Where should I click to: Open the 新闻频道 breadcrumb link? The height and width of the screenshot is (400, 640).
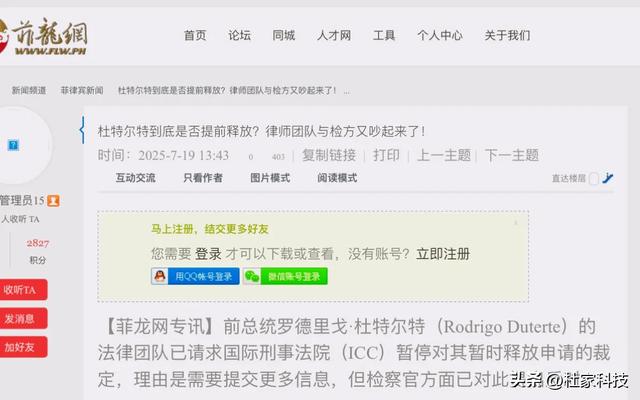tap(29, 90)
